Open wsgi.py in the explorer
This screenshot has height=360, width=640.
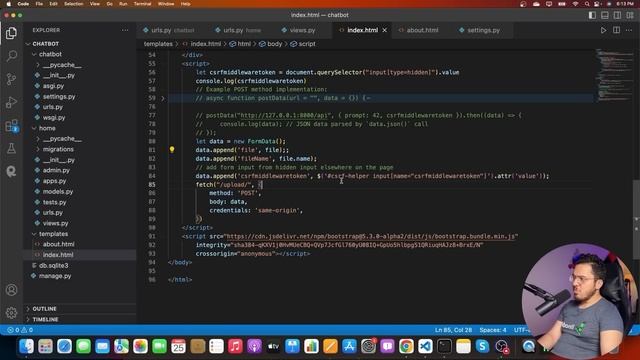54,118
